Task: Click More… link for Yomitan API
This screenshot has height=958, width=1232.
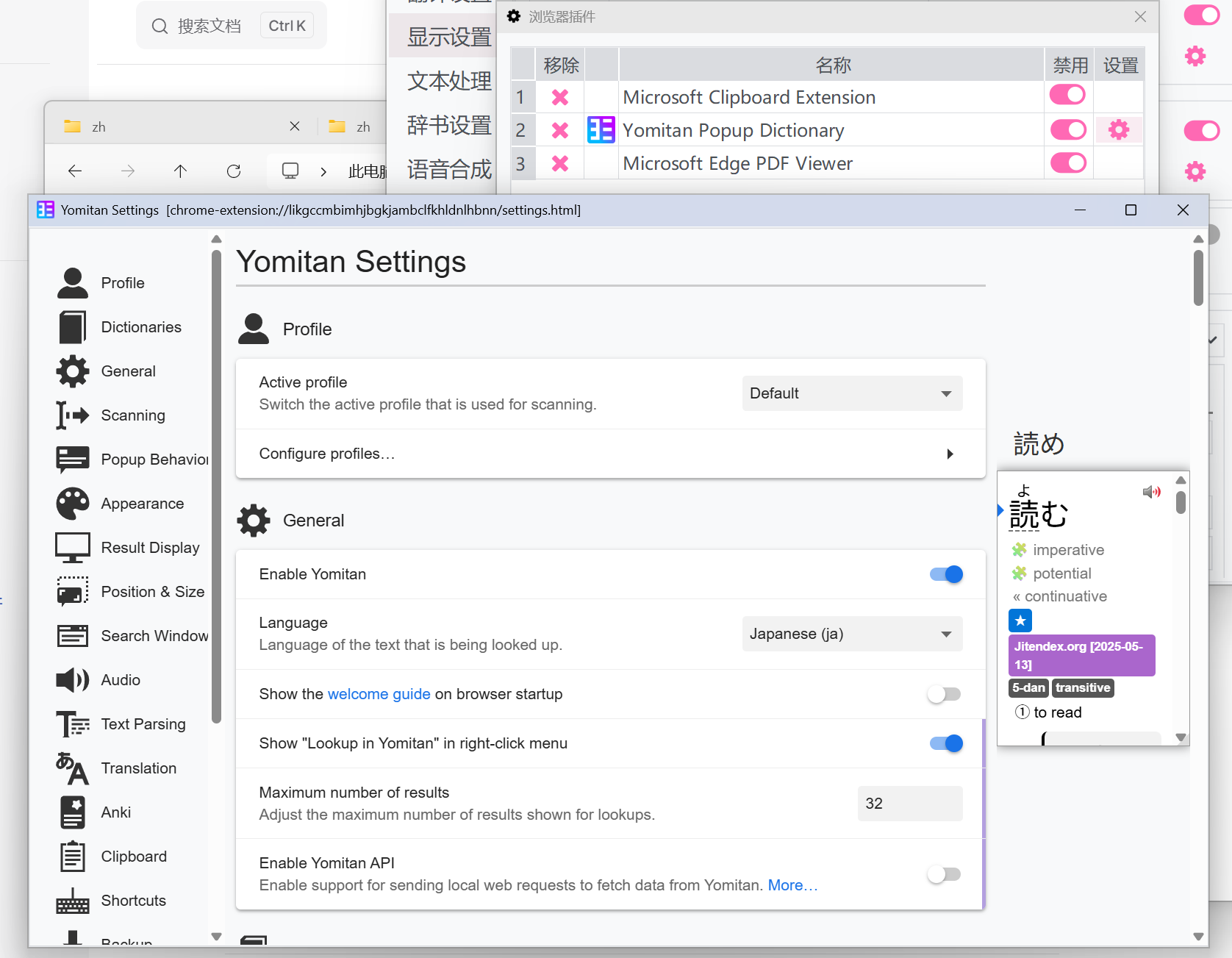Action: pyautogui.click(x=792, y=885)
